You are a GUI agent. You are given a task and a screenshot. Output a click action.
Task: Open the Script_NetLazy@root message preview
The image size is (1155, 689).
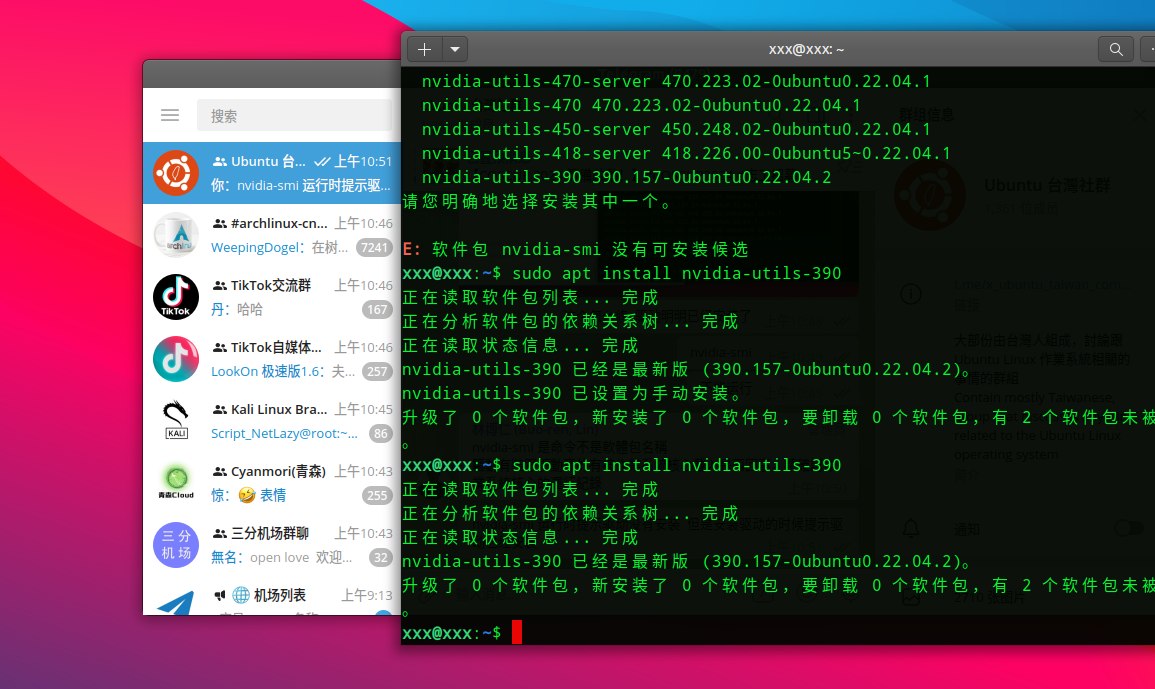pos(284,434)
